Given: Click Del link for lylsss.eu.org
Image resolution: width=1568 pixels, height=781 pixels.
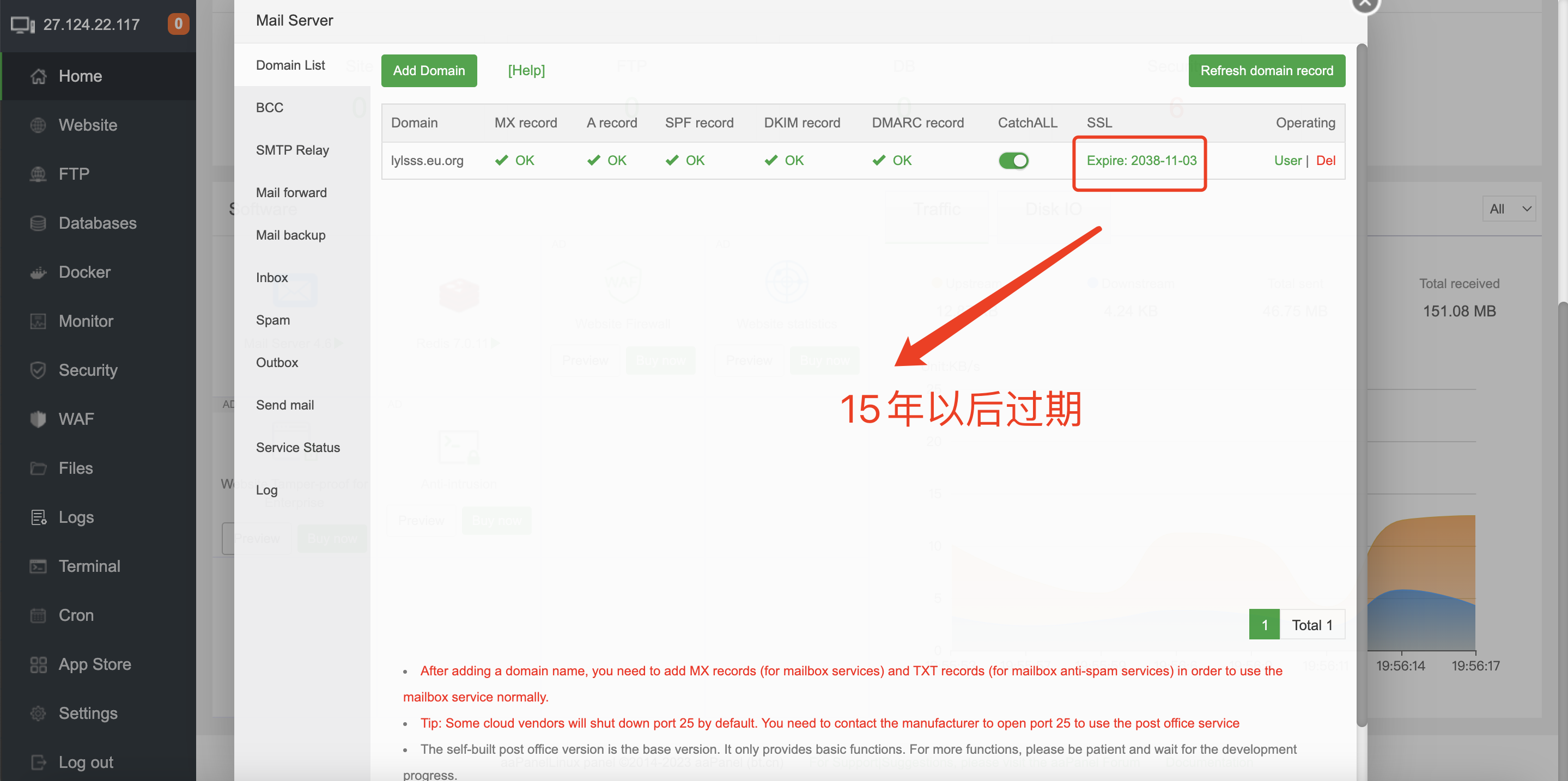Looking at the screenshot, I should coord(1325,161).
